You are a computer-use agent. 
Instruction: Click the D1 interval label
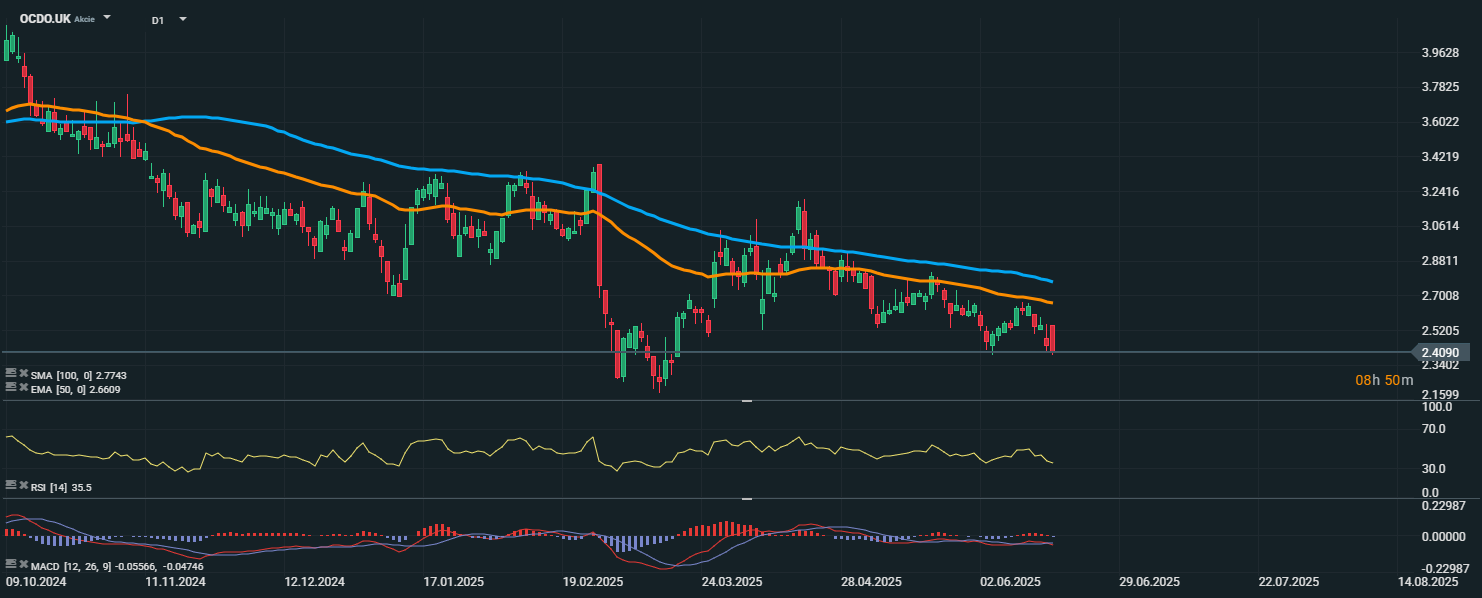pos(158,20)
